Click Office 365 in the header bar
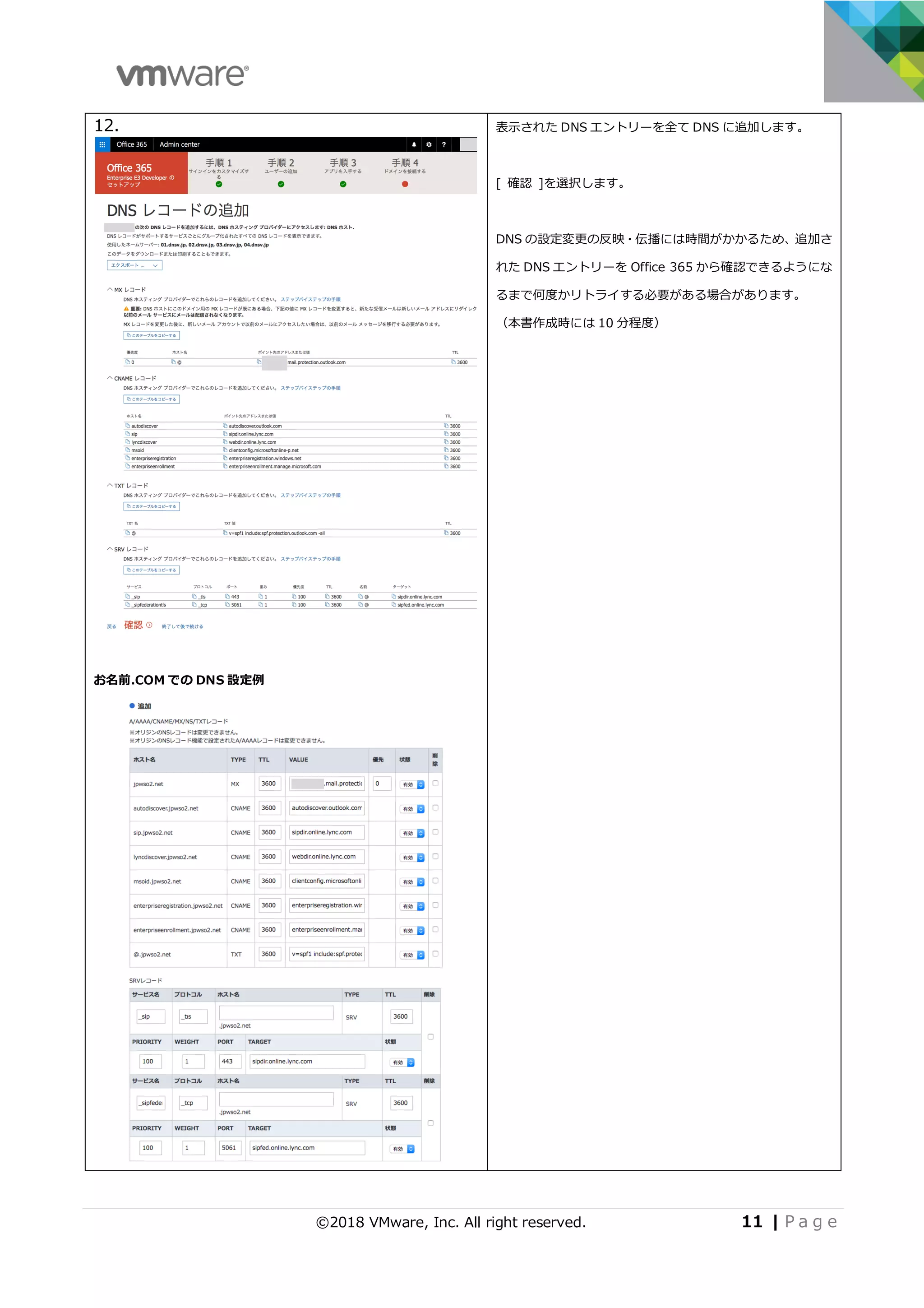Viewport: 924px width, 1308px height. 131,145
